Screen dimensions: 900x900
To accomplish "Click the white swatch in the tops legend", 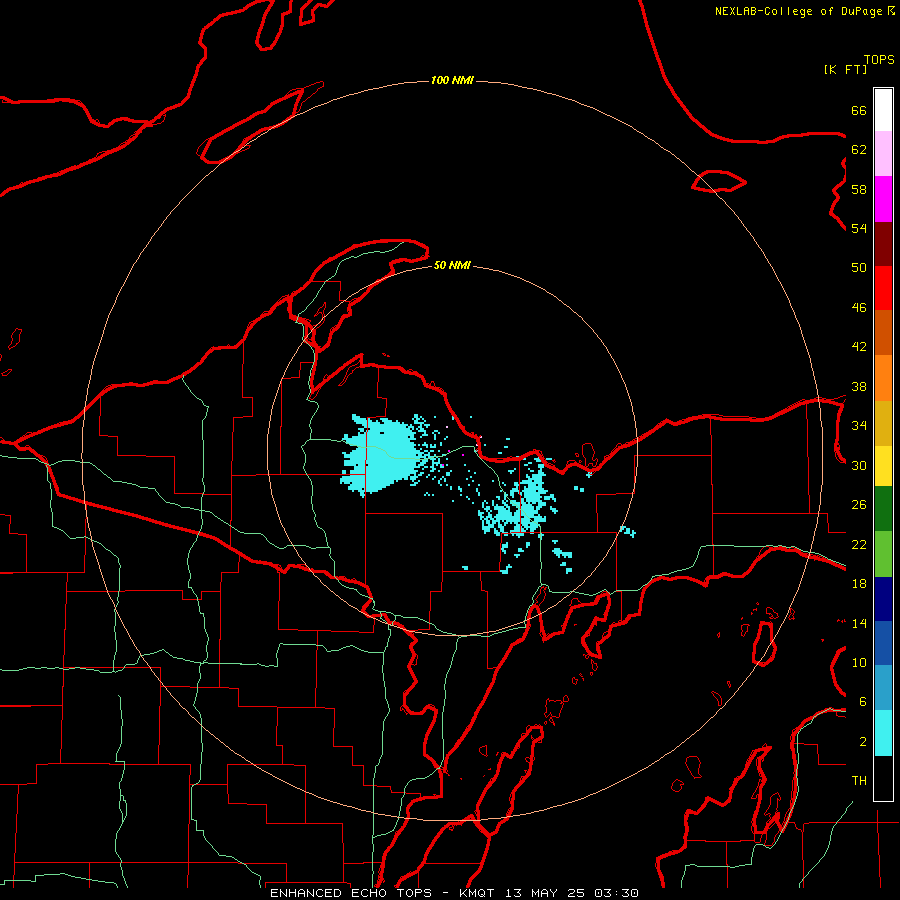I will (883, 110).
